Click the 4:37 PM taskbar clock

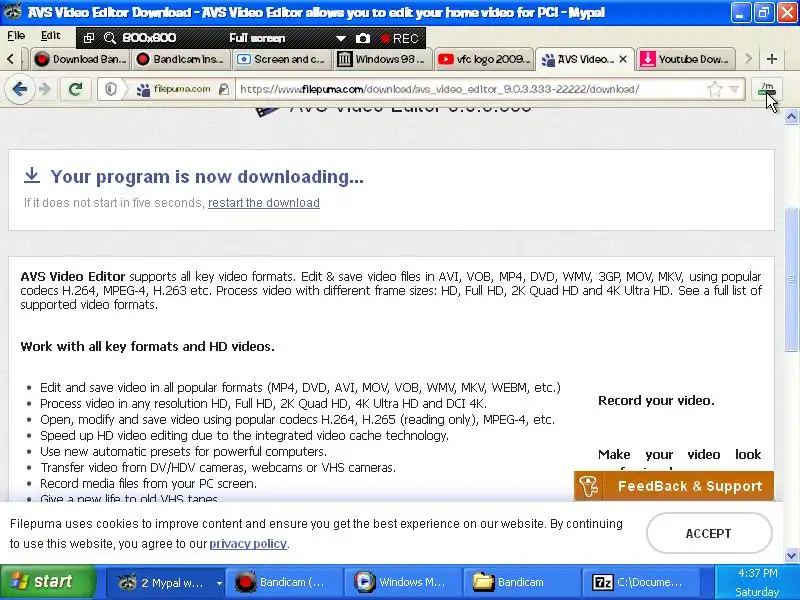coord(757,573)
